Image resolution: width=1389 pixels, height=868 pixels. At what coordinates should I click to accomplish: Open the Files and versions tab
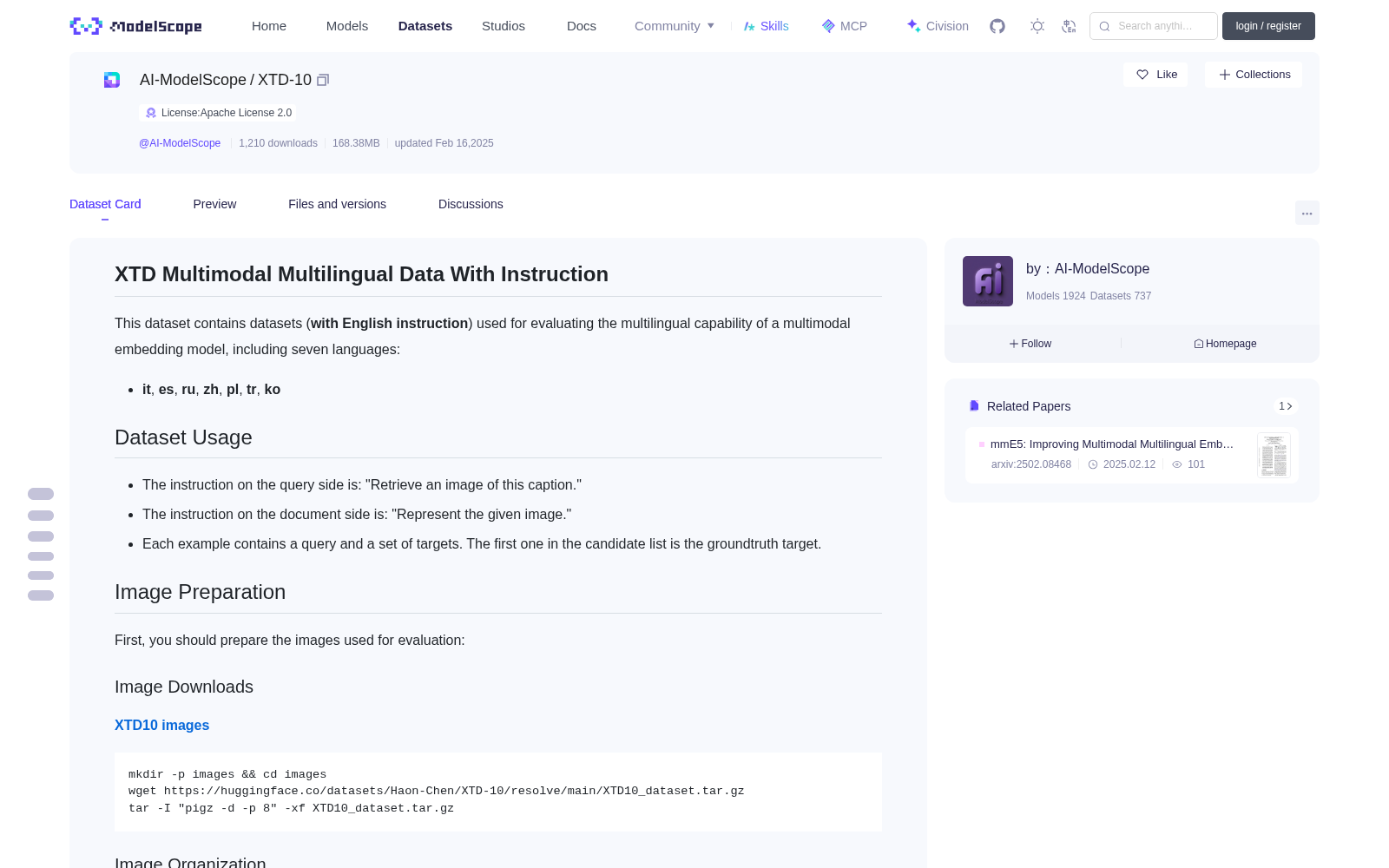[337, 204]
